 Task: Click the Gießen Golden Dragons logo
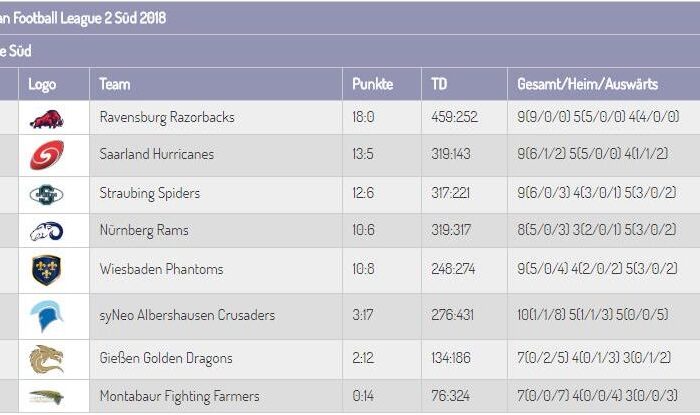click(x=46, y=359)
